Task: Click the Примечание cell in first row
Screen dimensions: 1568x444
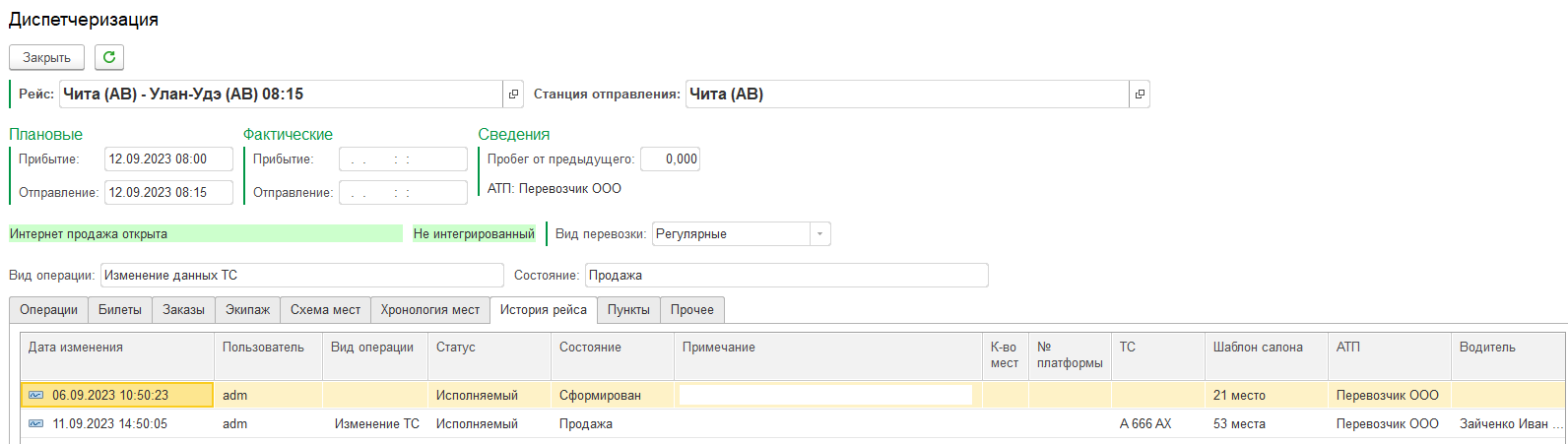Action: pyautogui.click(x=825, y=396)
